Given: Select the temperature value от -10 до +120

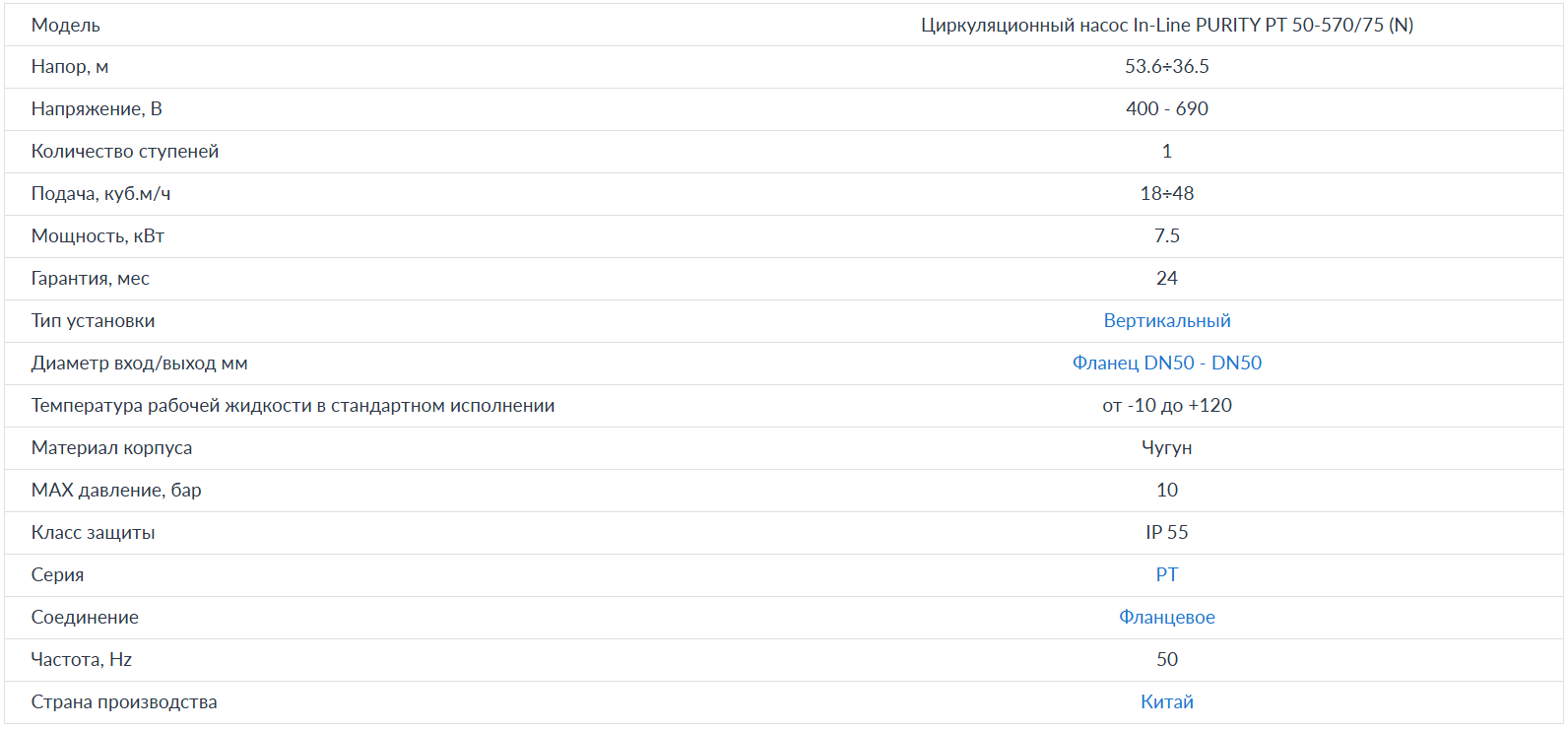Looking at the screenshot, I should (x=1166, y=406).
